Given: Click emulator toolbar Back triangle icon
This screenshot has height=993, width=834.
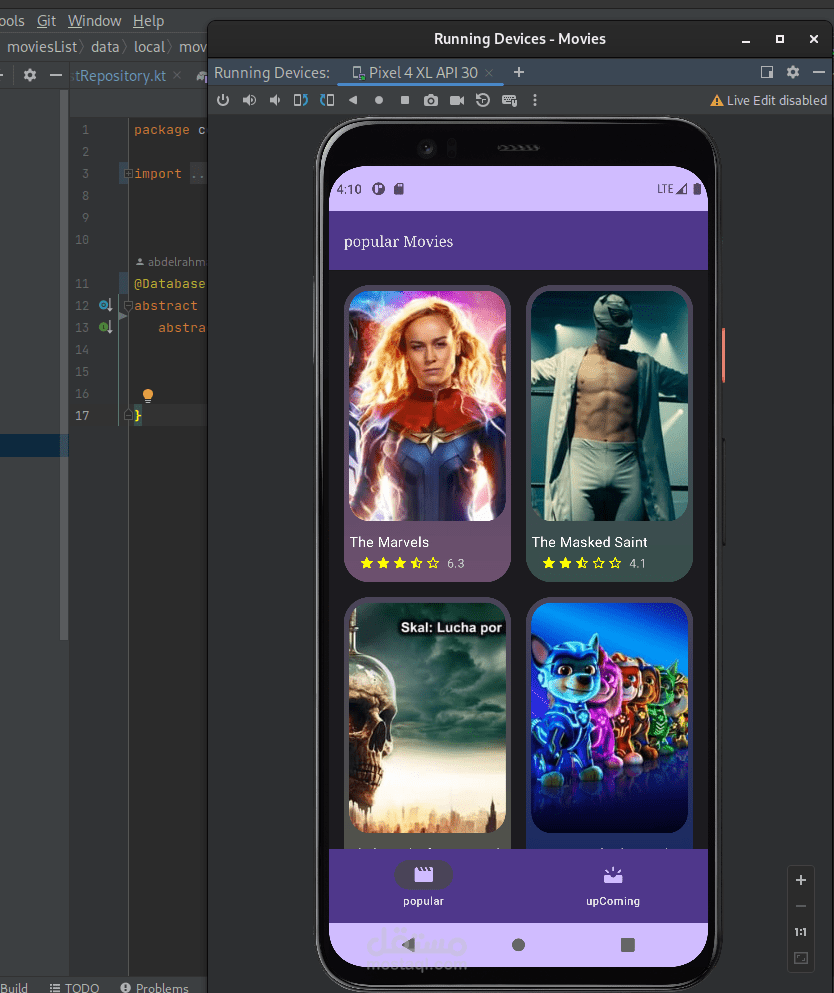Looking at the screenshot, I should 353,100.
